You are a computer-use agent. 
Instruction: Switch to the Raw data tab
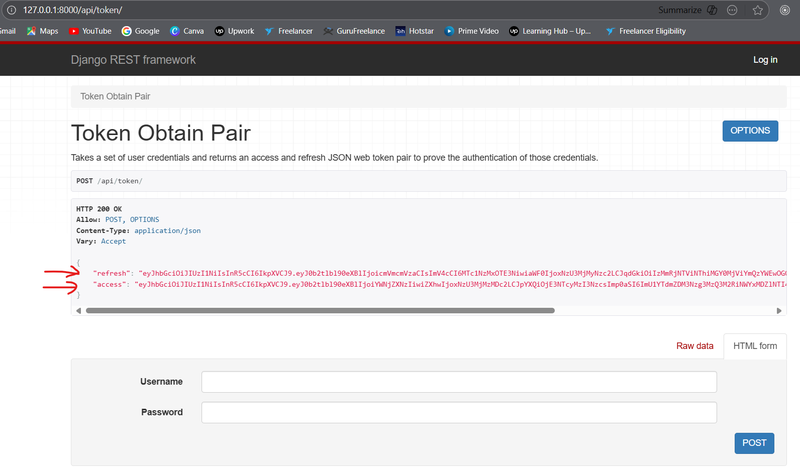[695, 346]
